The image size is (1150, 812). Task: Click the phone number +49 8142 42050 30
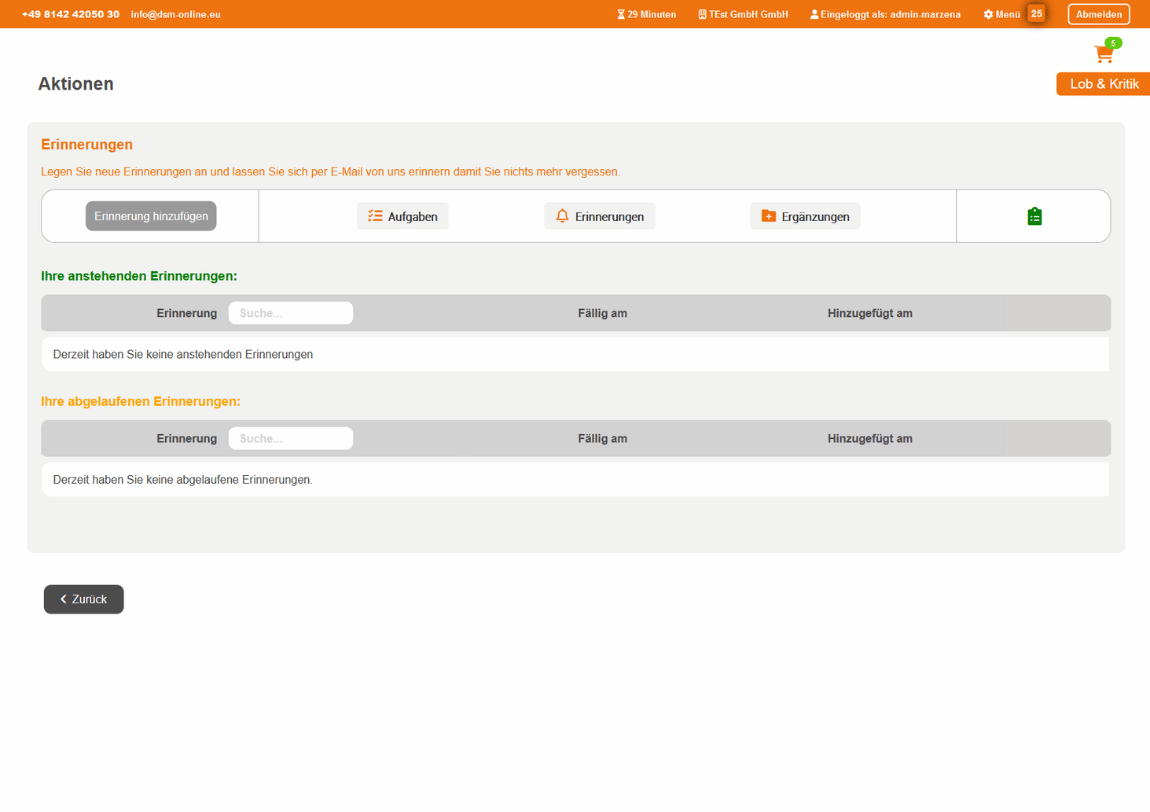(x=70, y=15)
